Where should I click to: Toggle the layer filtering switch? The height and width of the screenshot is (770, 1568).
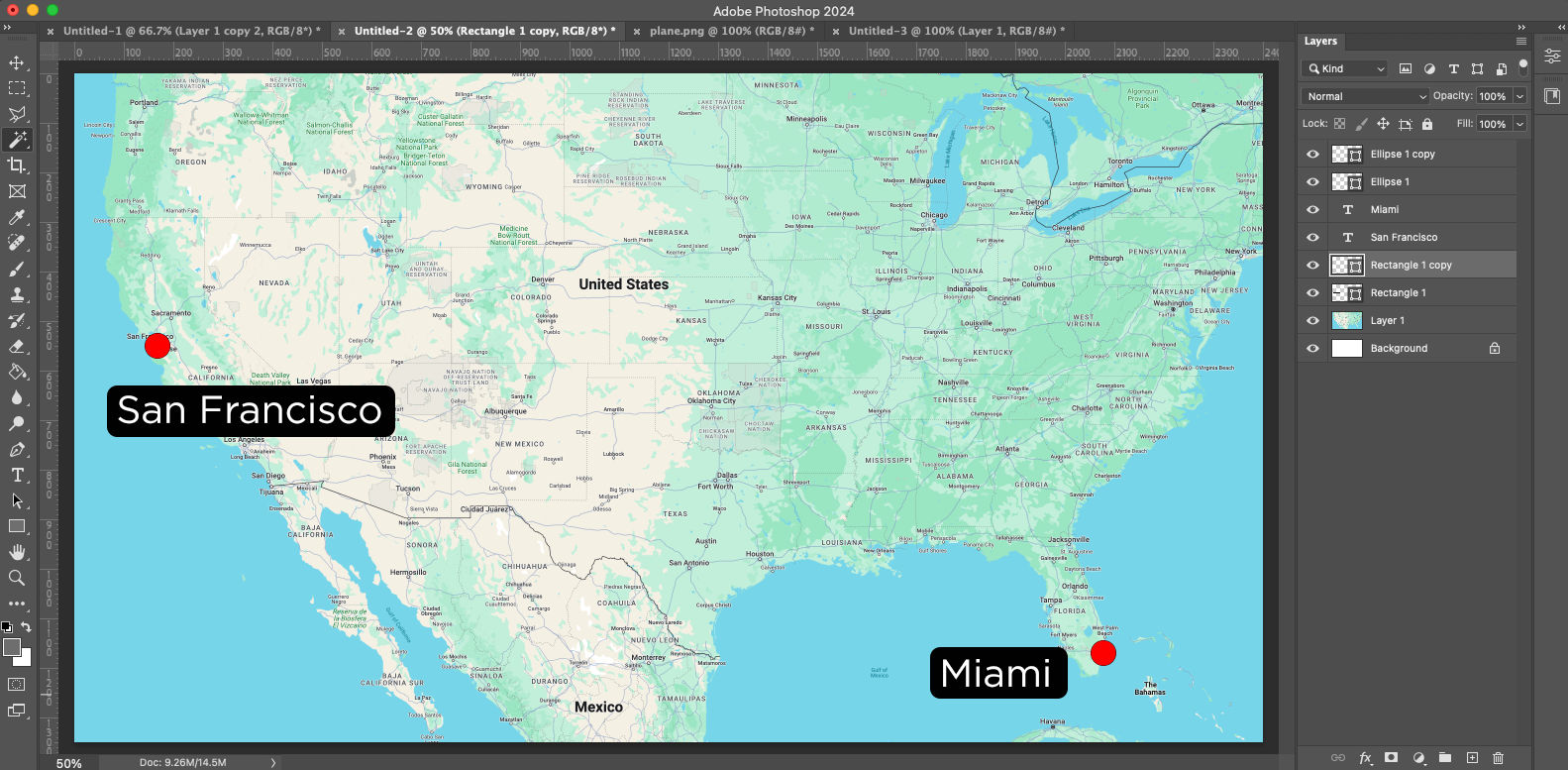pos(1523,67)
